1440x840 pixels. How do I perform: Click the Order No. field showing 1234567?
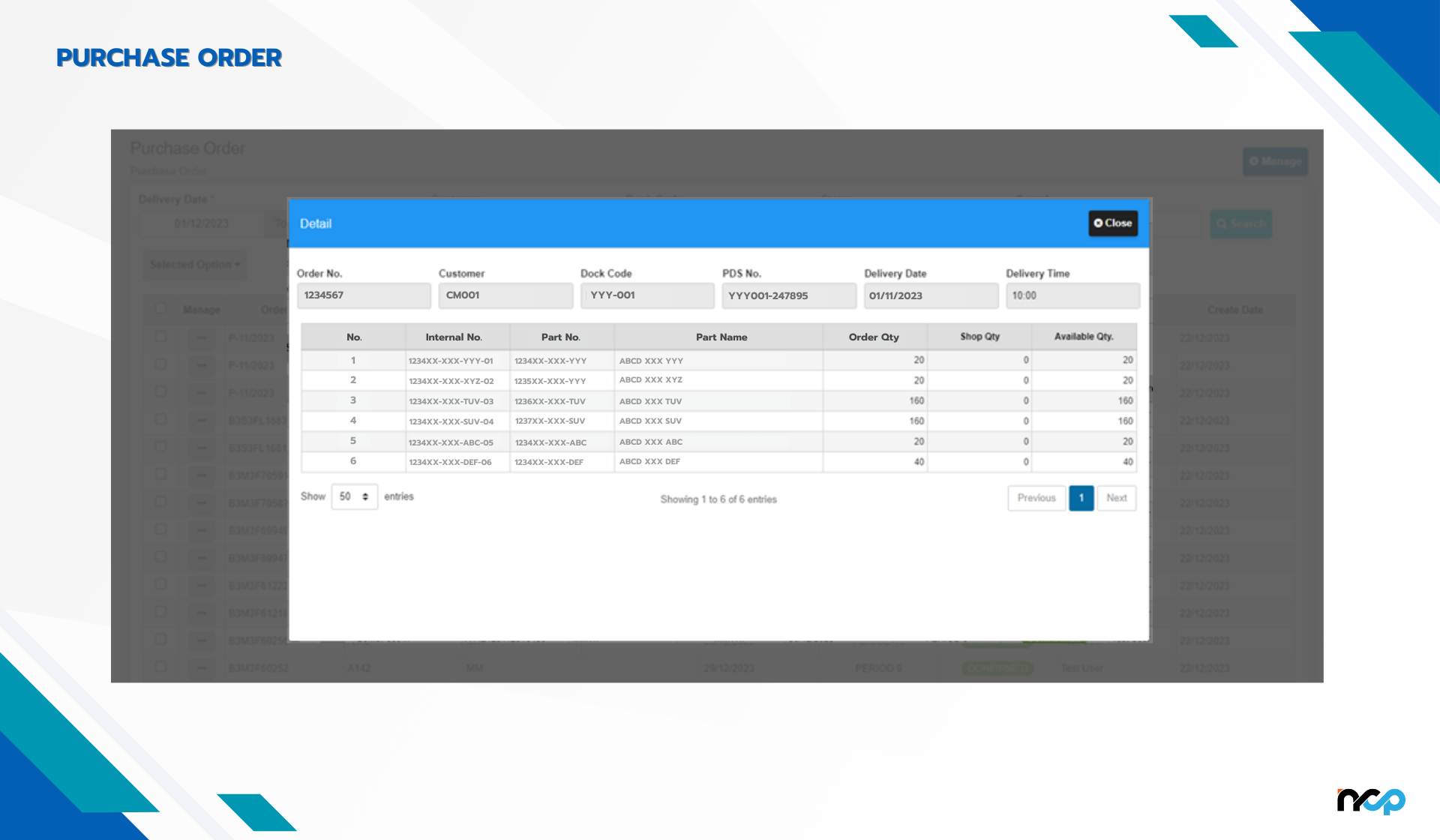pyautogui.click(x=364, y=295)
